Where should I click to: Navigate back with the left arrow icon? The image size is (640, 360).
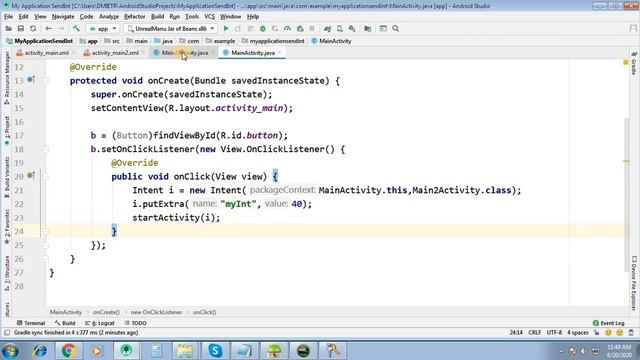(x=49, y=29)
